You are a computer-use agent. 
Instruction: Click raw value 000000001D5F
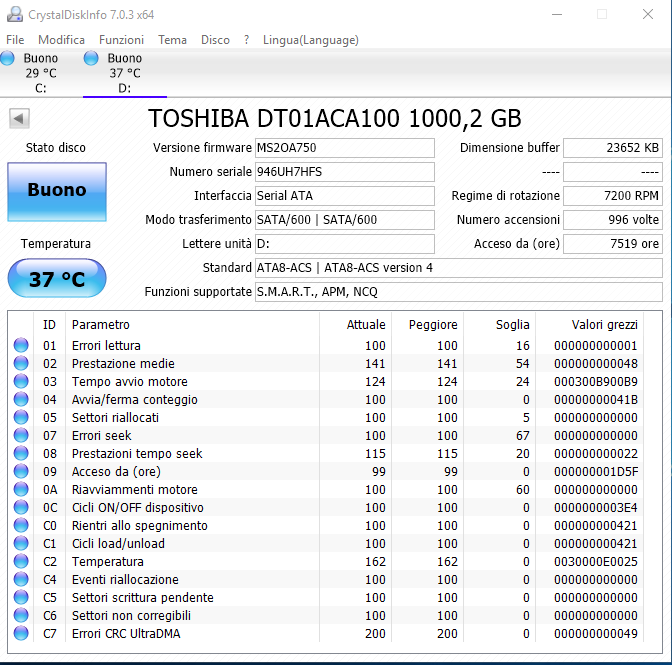pyautogui.click(x=596, y=471)
